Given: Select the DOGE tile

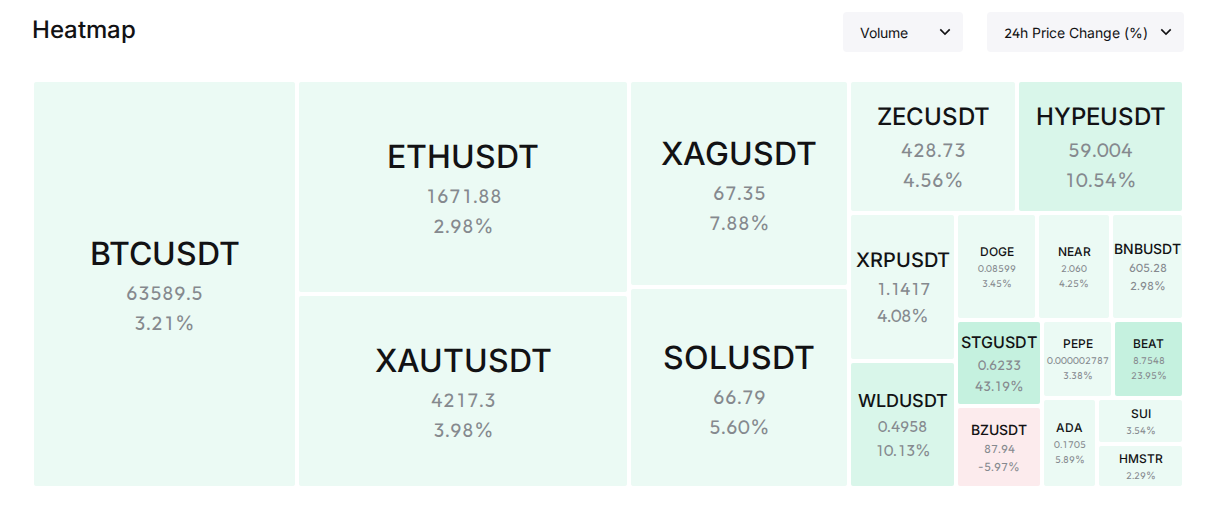Looking at the screenshot, I should [997, 266].
